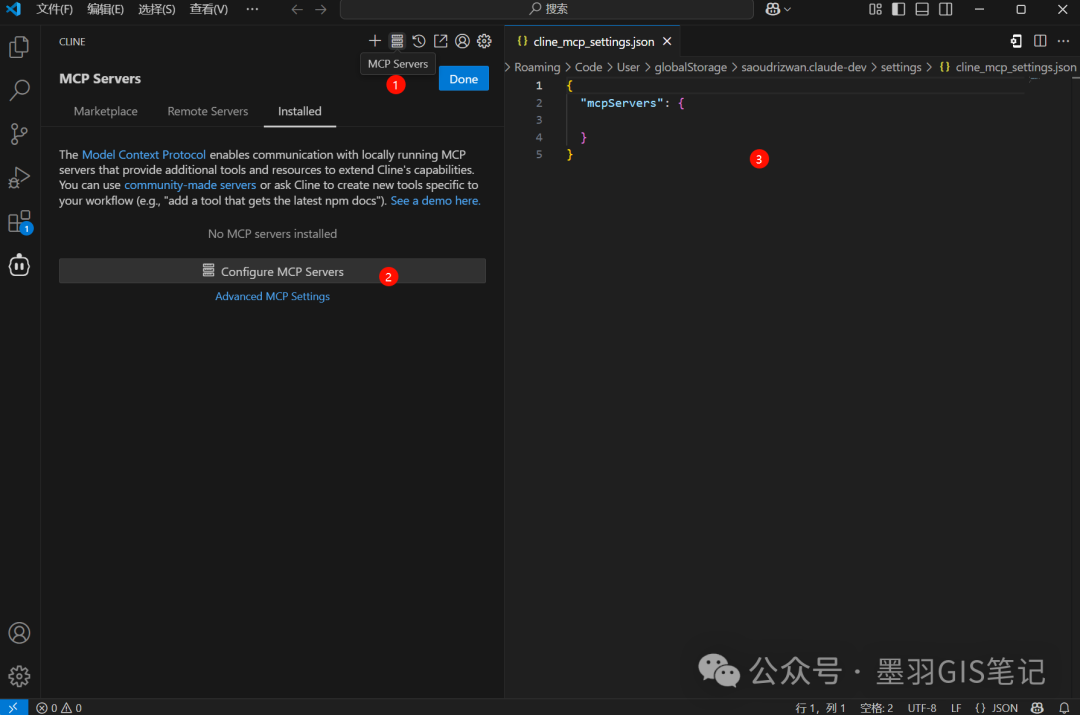This screenshot has width=1080, height=715.
Task: Click the Configure MCP Servers button
Action: 272,271
